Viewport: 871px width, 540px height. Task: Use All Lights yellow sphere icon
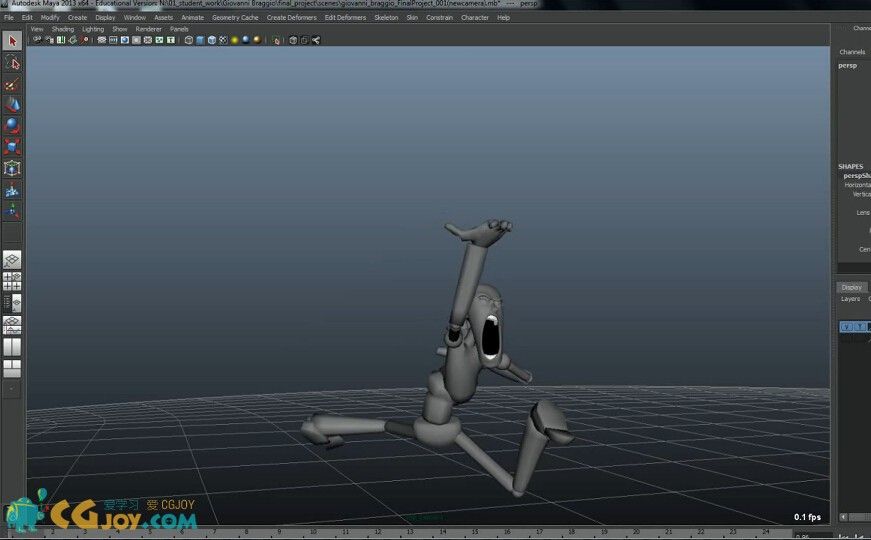click(x=234, y=40)
